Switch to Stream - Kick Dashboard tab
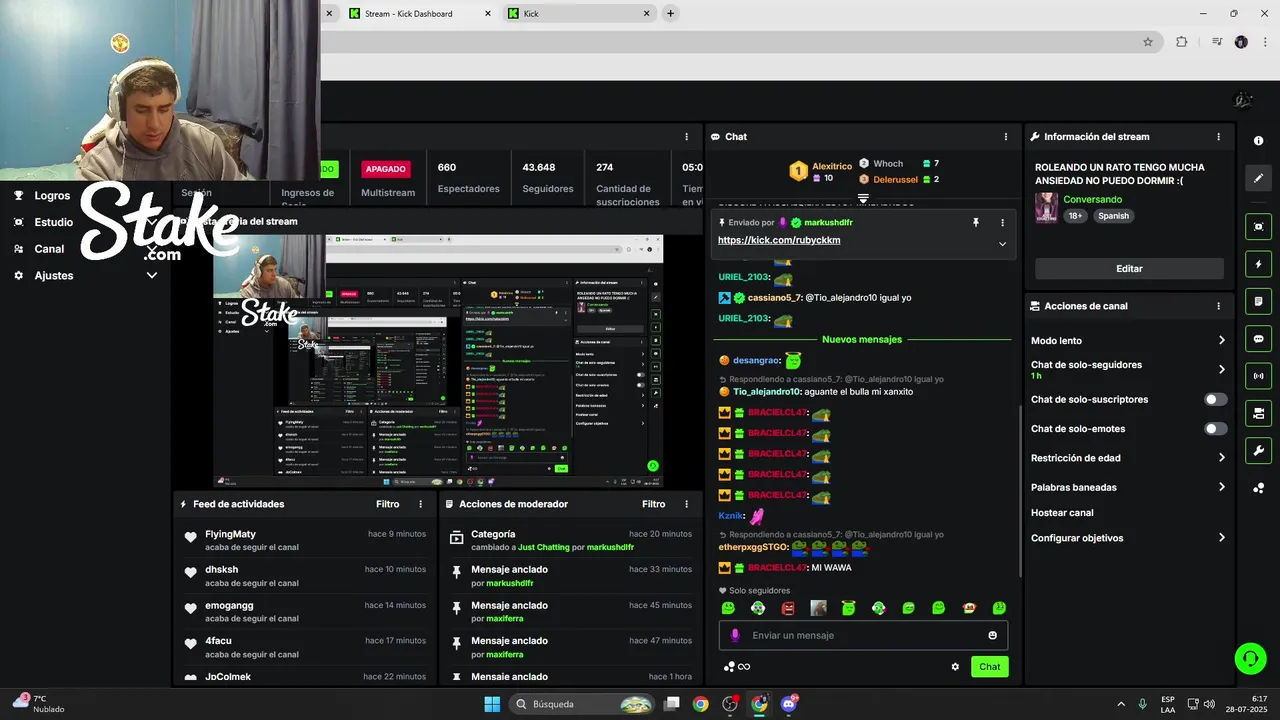The height and width of the screenshot is (720, 1280). click(418, 14)
